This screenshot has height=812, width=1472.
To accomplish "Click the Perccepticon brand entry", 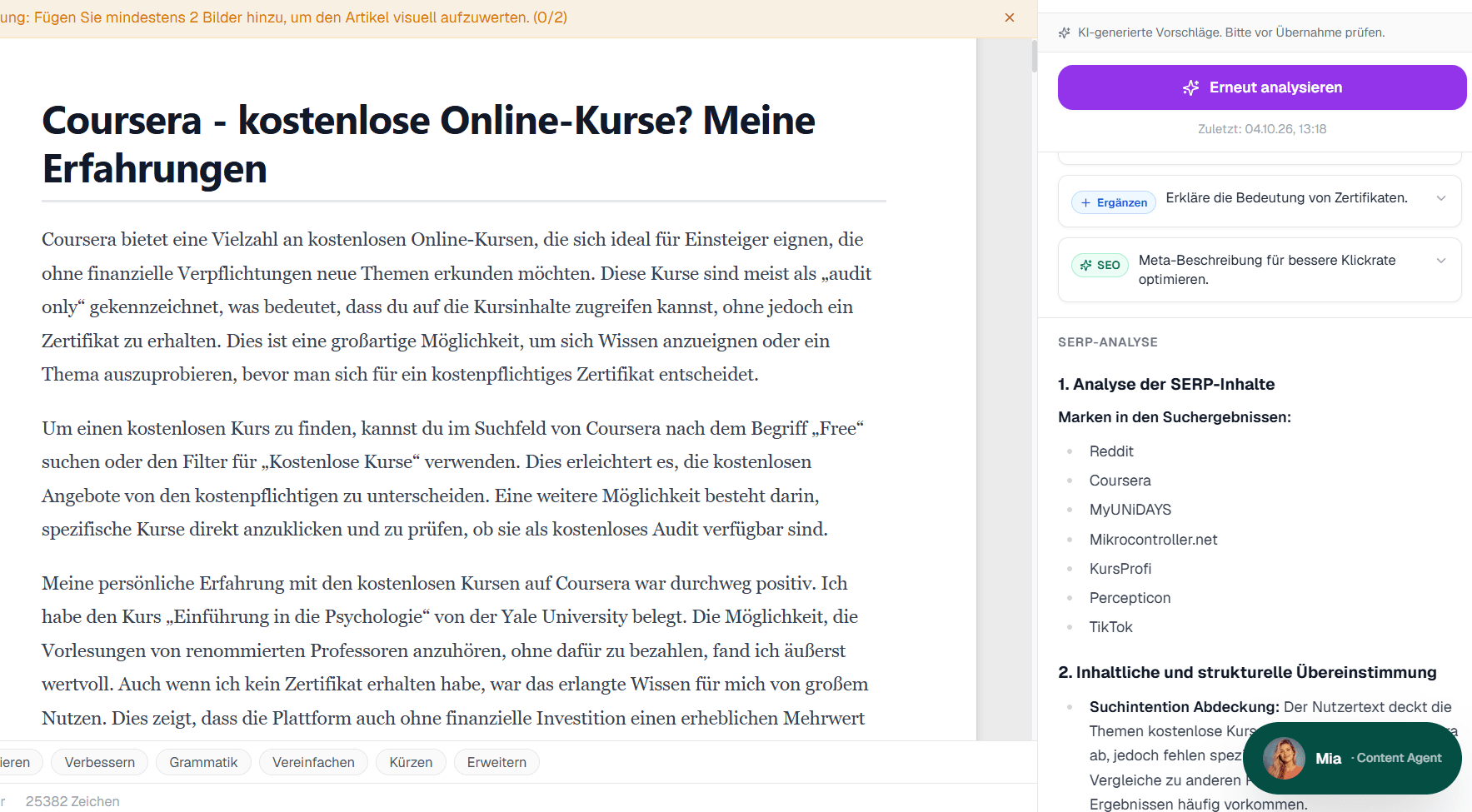I will tap(1130, 598).
